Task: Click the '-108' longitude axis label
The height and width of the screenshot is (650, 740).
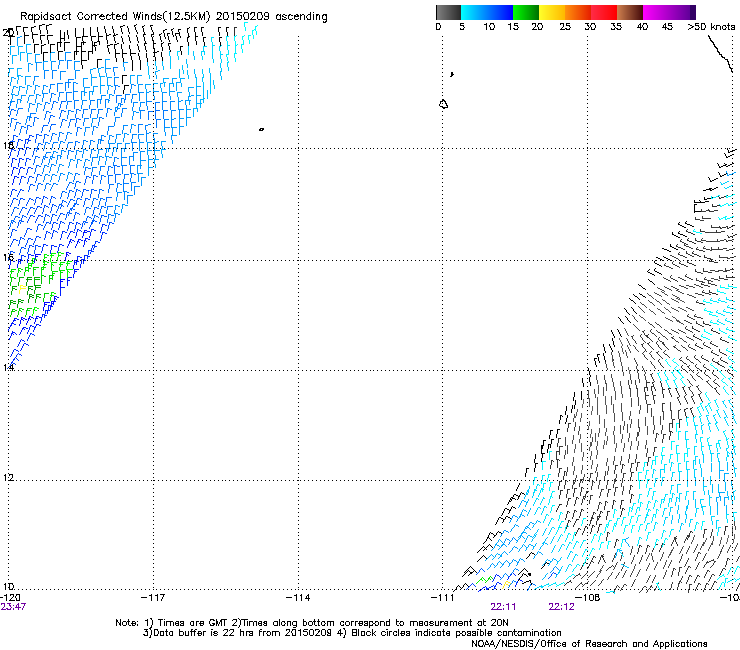Action: (x=588, y=598)
